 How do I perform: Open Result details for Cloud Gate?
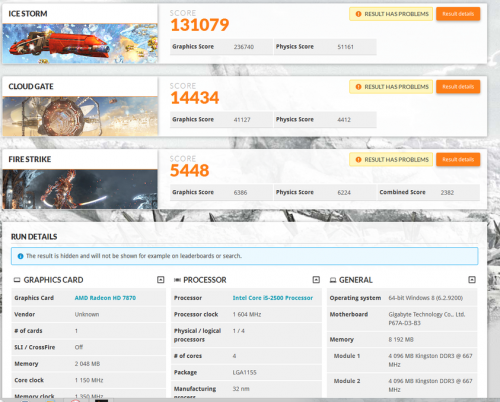(458, 87)
